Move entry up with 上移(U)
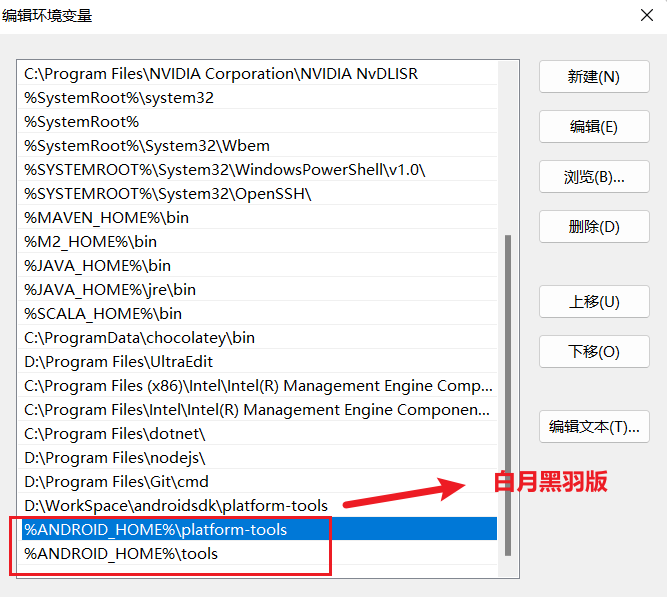The image size is (667, 597). pos(594,302)
